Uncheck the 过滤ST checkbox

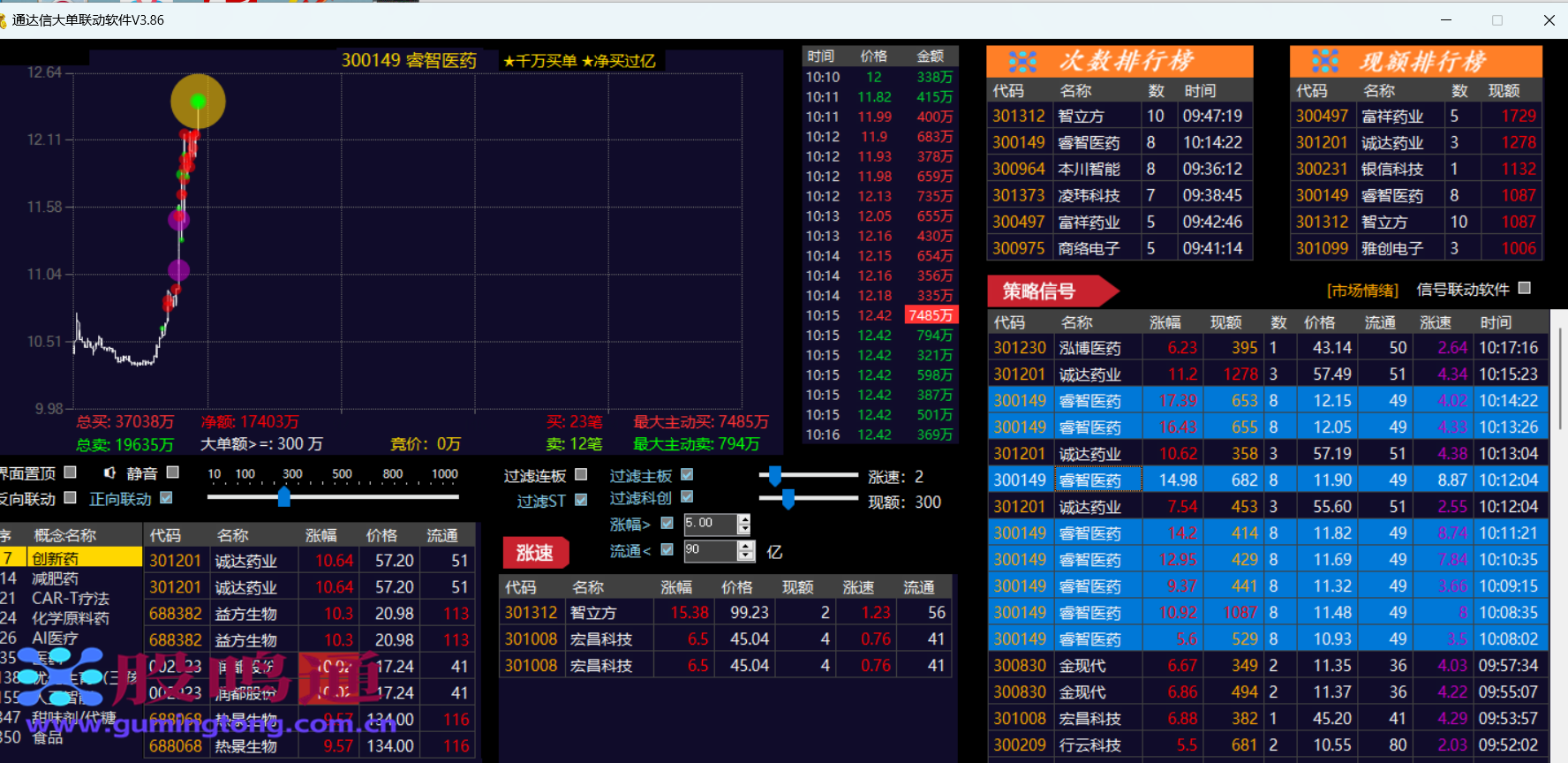(581, 500)
